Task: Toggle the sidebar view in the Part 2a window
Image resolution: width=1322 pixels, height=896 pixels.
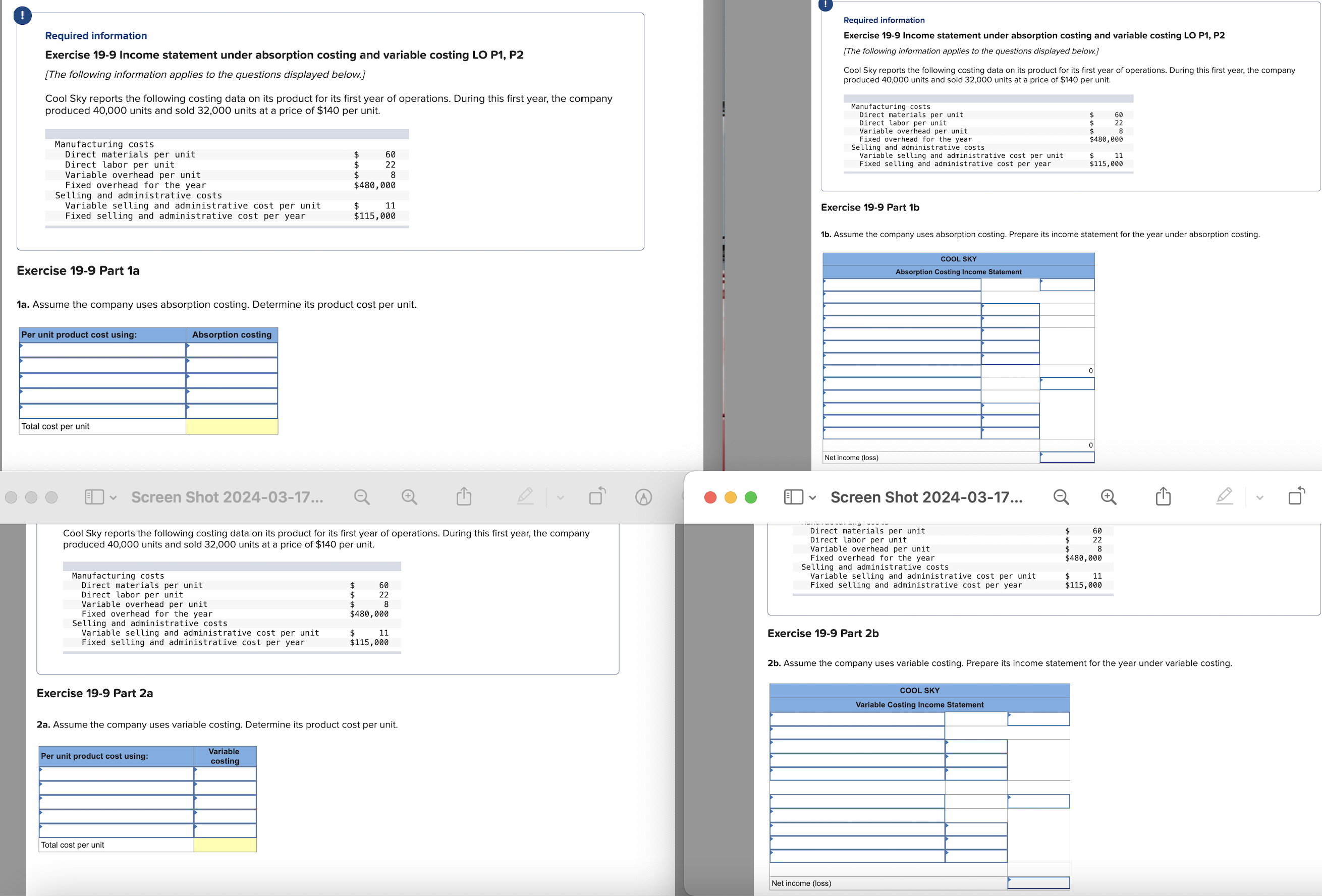Action: pos(94,497)
